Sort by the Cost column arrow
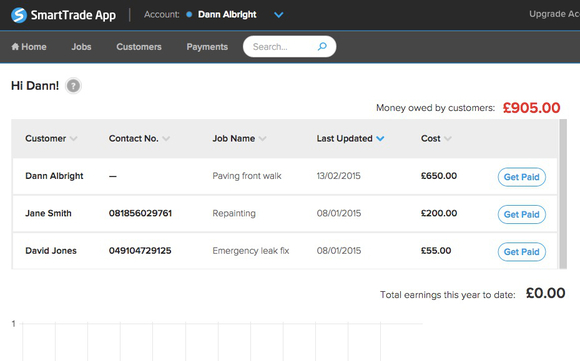This screenshot has width=580, height=361. pyautogui.click(x=448, y=139)
